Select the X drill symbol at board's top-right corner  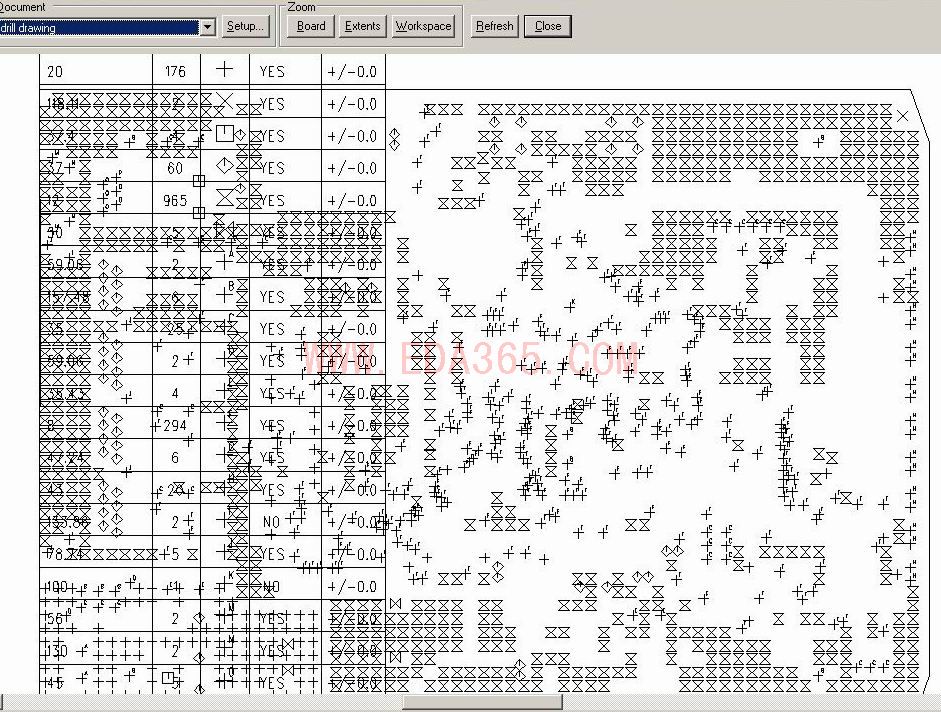point(903,116)
